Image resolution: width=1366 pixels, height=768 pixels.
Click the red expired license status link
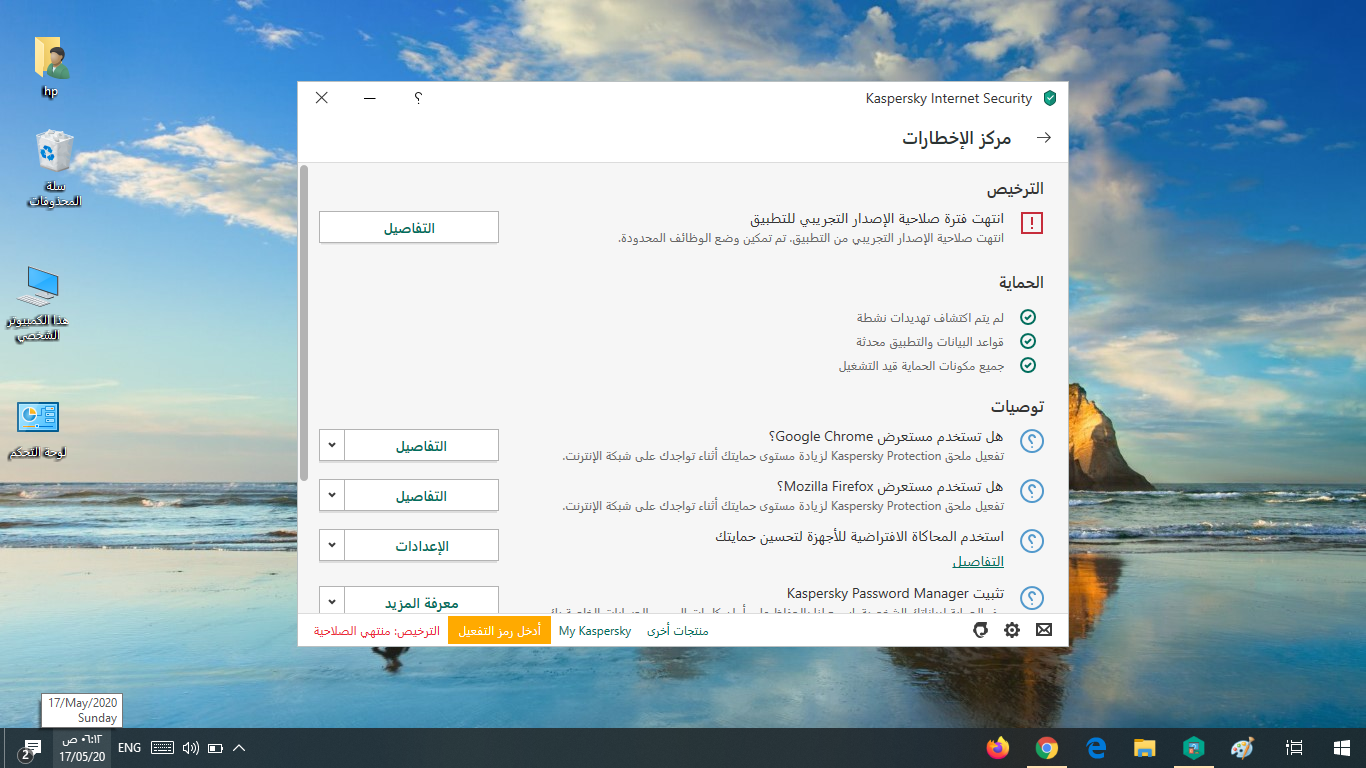pos(377,631)
